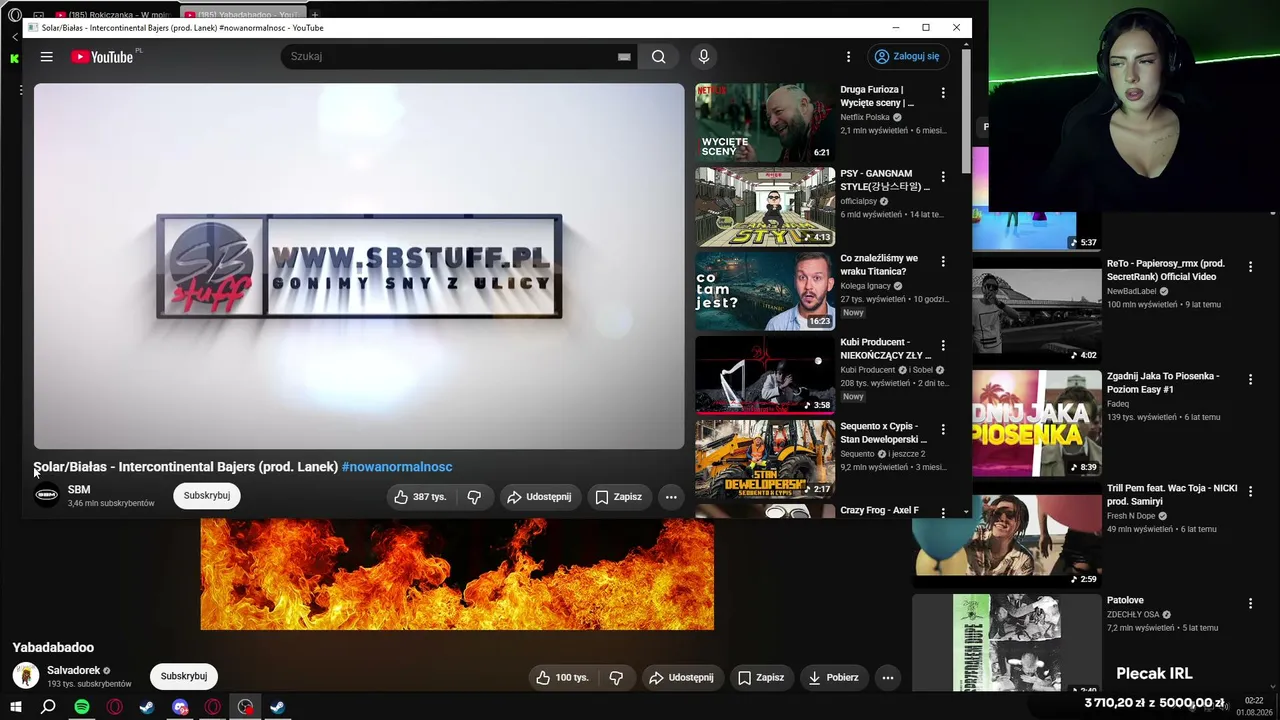Open options for ReTo Papierosy_rmx video
Image resolution: width=1280 pixels, height=720 pixels.
(x=1250, y=267)
